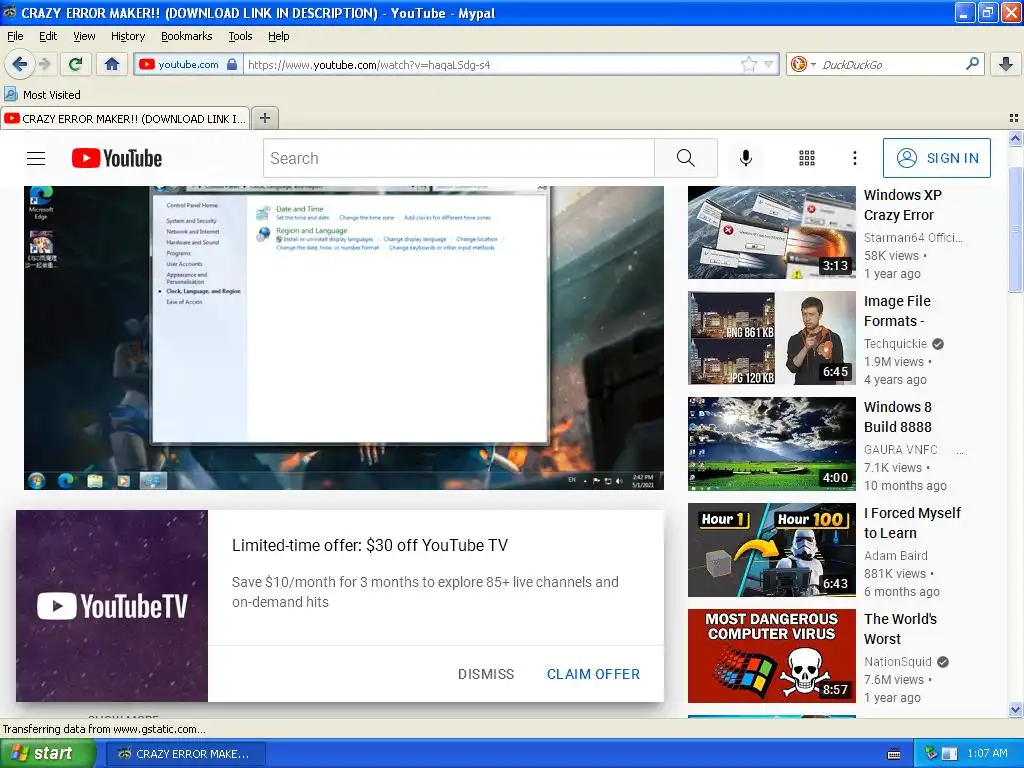Open the Hour 1 Hour 100 thumbnail

tap(772, 550)
